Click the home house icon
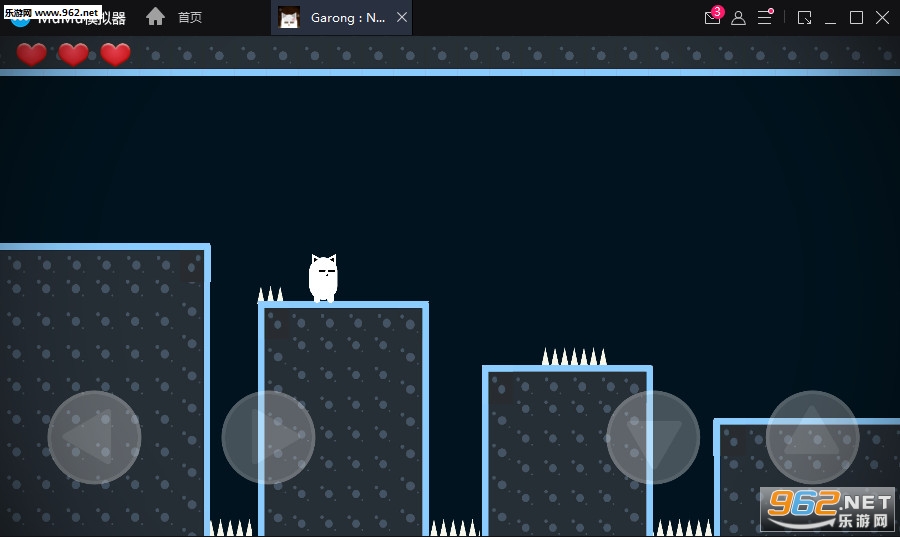Image resolution: width=900 pixels, height=537 pixels. click(x=155, y=17)
